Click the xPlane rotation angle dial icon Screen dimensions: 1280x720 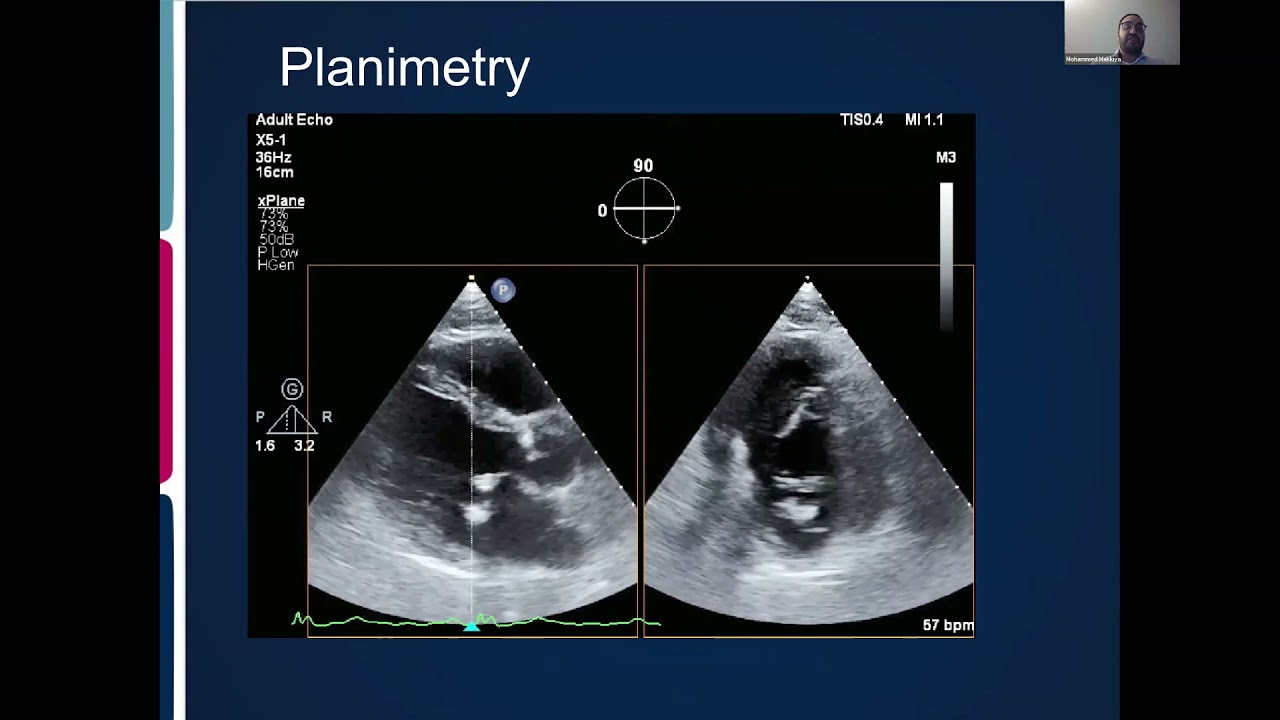coord(645,209)
